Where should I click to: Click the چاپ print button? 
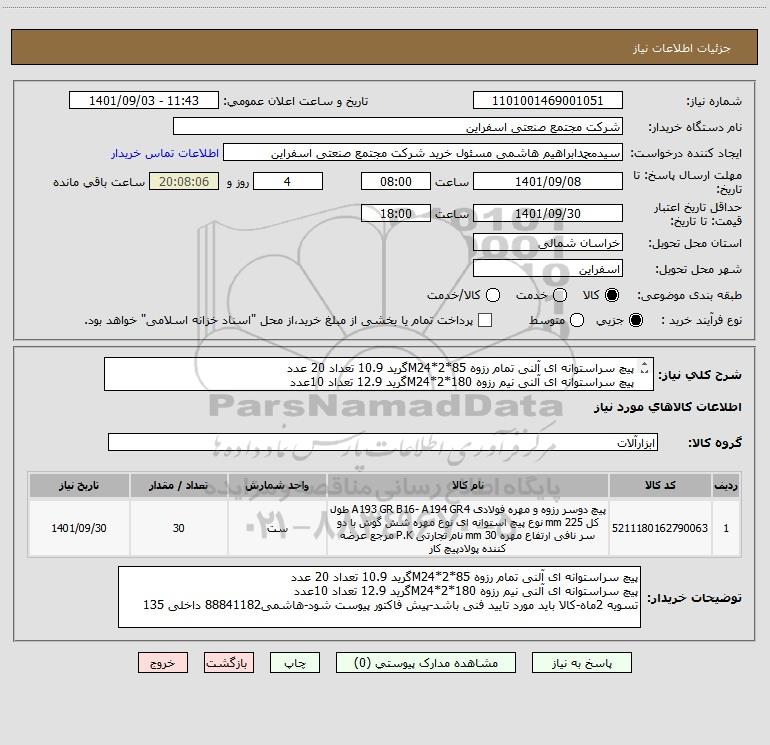click(295, 663)
